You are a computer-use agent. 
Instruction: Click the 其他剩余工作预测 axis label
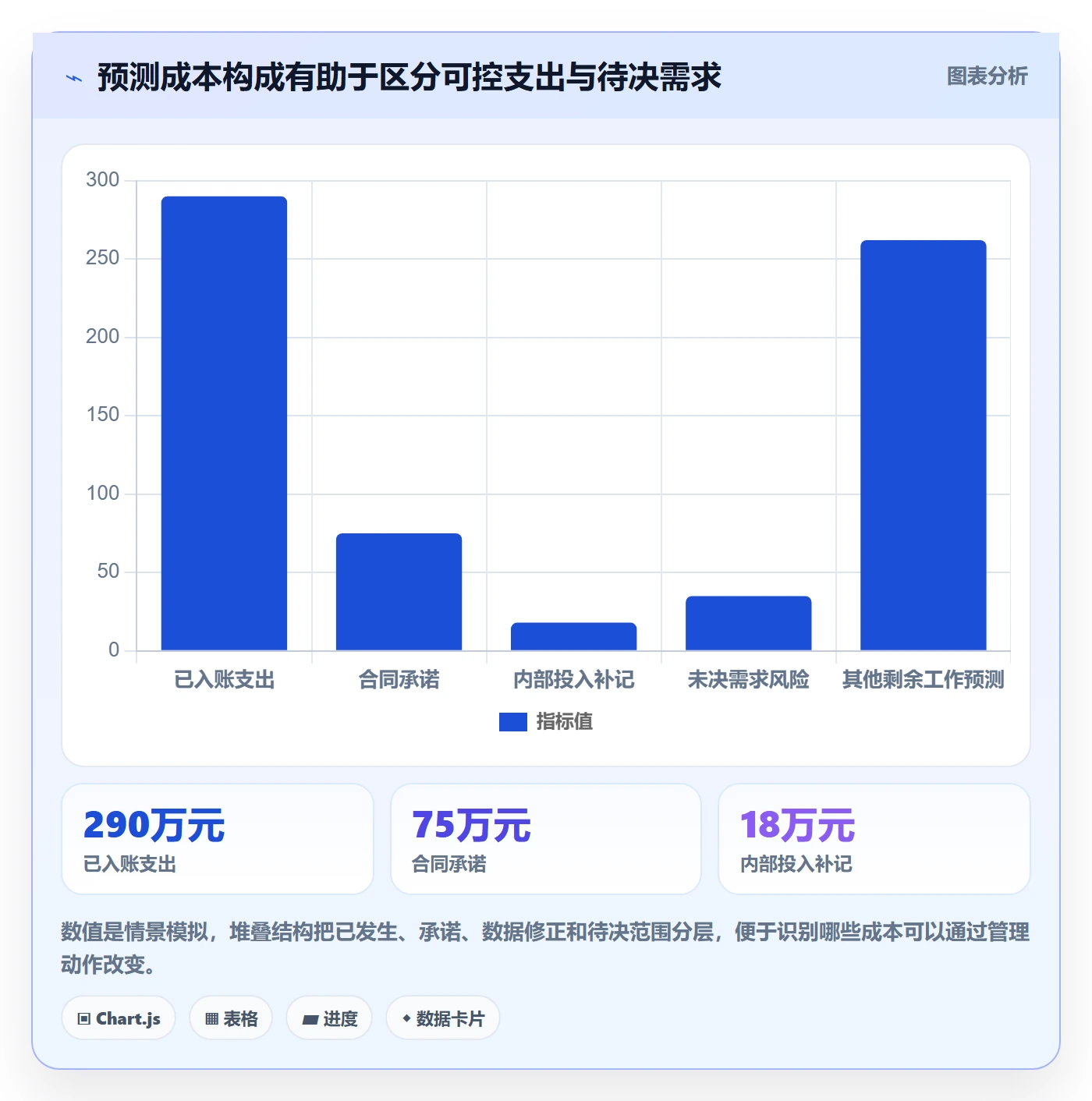[x=923, y=680]
